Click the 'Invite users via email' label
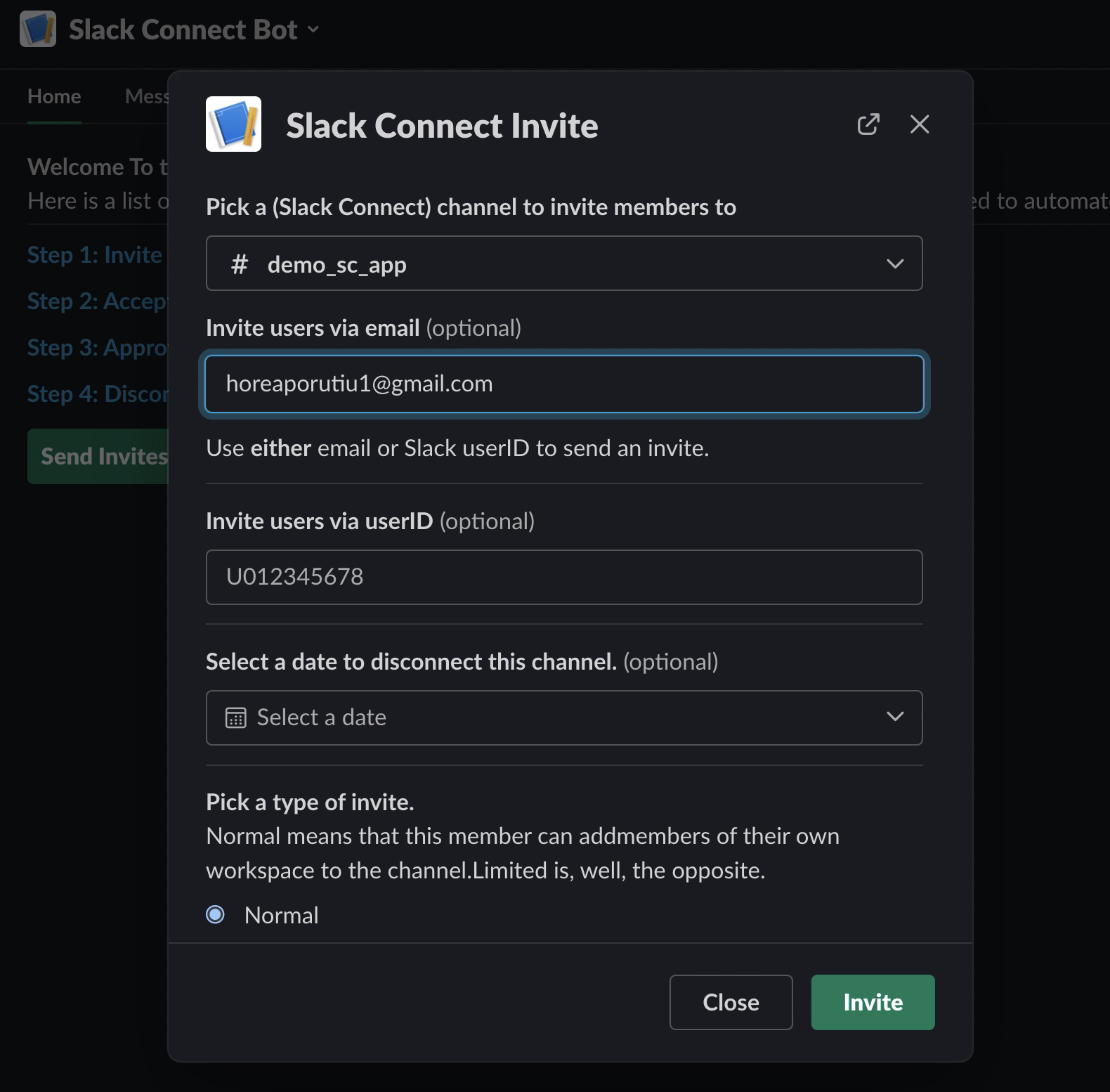 [313, 328]
